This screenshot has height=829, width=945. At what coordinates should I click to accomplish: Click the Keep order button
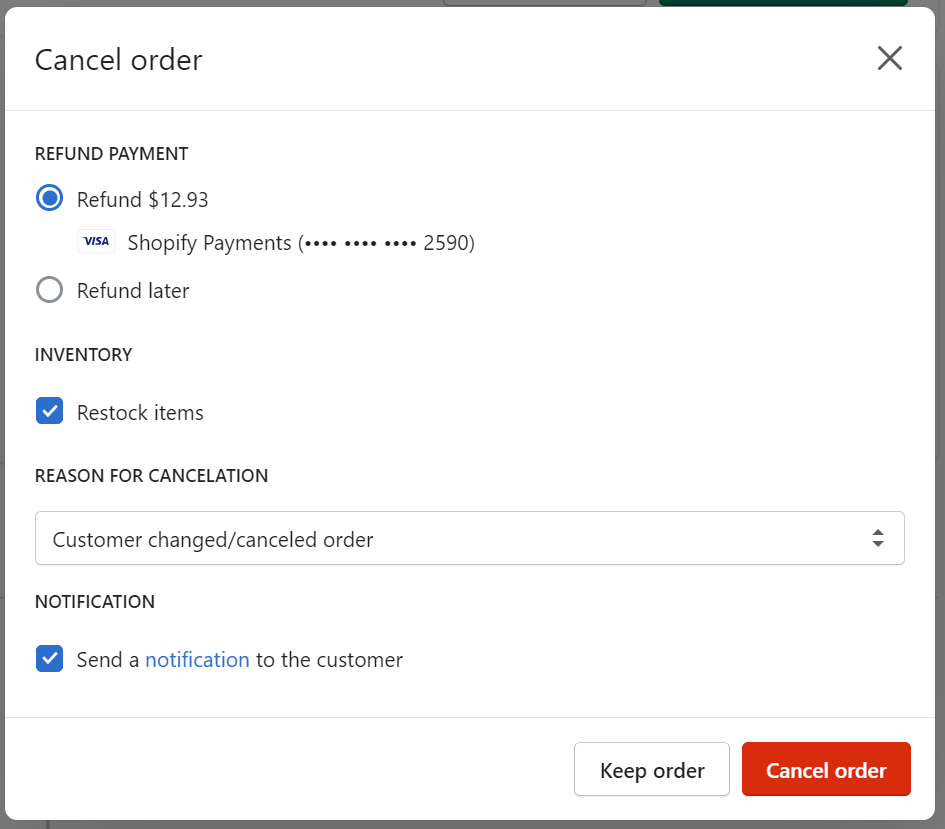click(651, 769)
